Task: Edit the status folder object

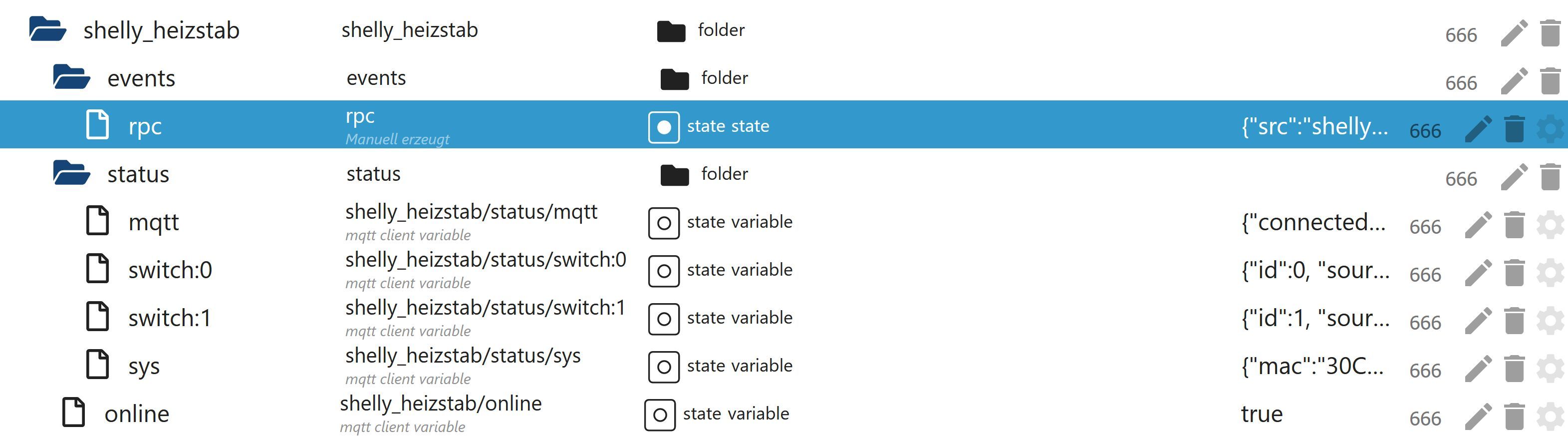Action: [x=1514, y=177]
